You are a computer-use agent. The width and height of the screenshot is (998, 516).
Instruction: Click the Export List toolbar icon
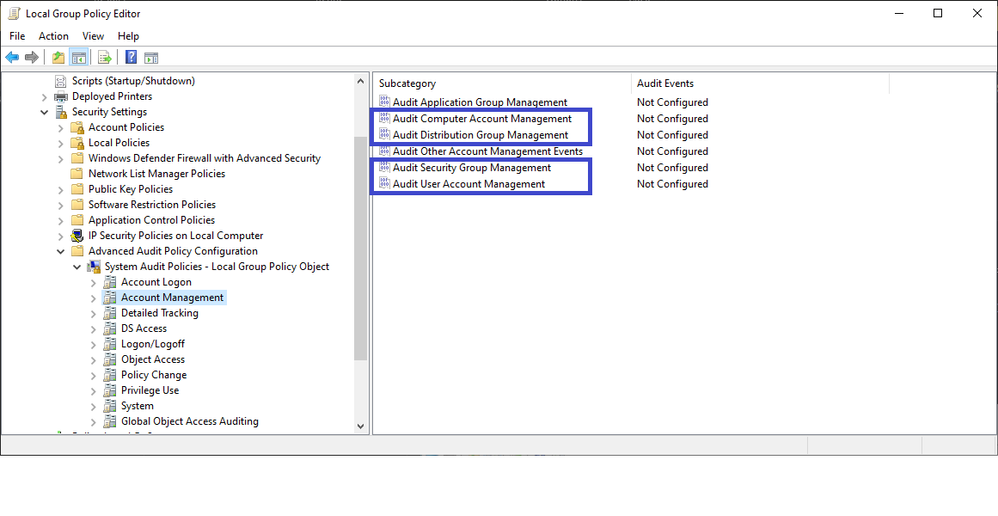105,58
